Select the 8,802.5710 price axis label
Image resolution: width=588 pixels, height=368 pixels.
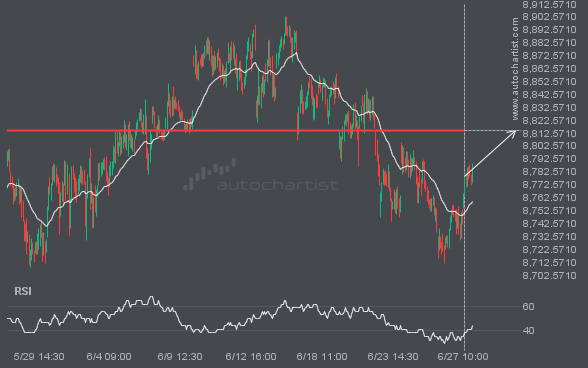coord(549,146)
